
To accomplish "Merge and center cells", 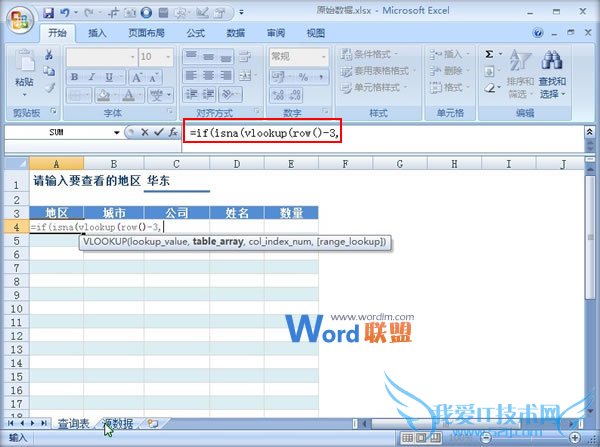I will [x=245, y=75].
